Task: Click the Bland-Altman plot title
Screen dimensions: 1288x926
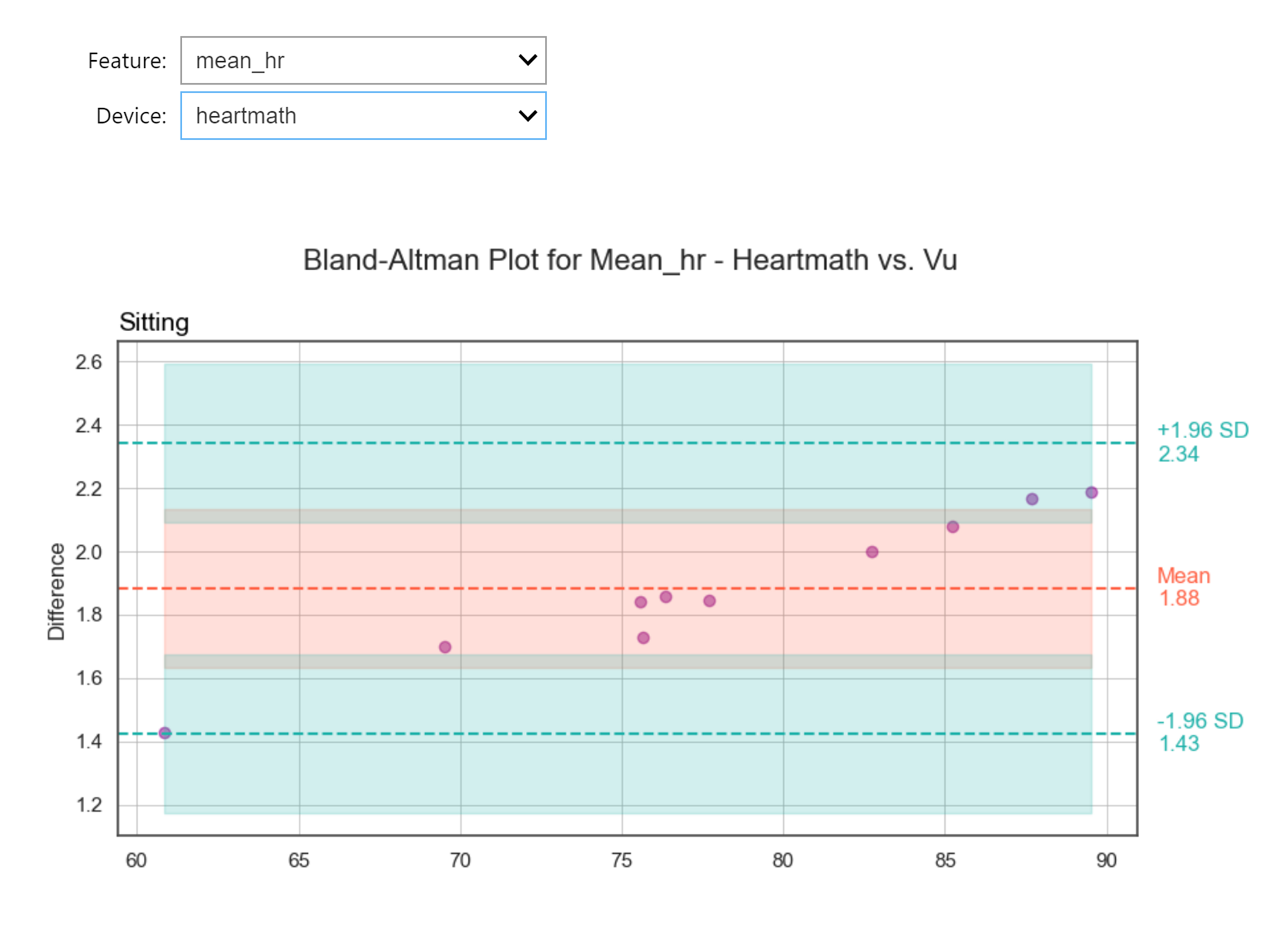Action: (x=629, y=260)
